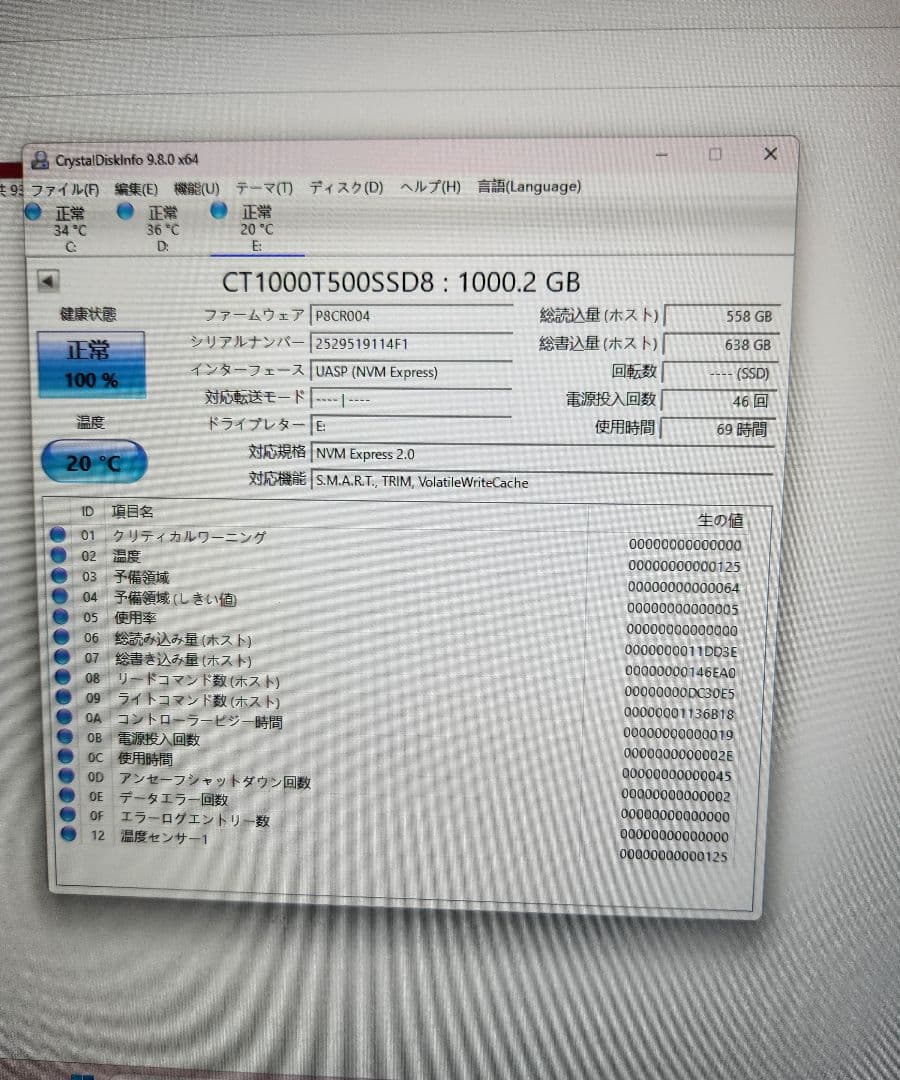Click the 558 GB total host reads value
Screen dimensions: 900x1080
[722, 316]
